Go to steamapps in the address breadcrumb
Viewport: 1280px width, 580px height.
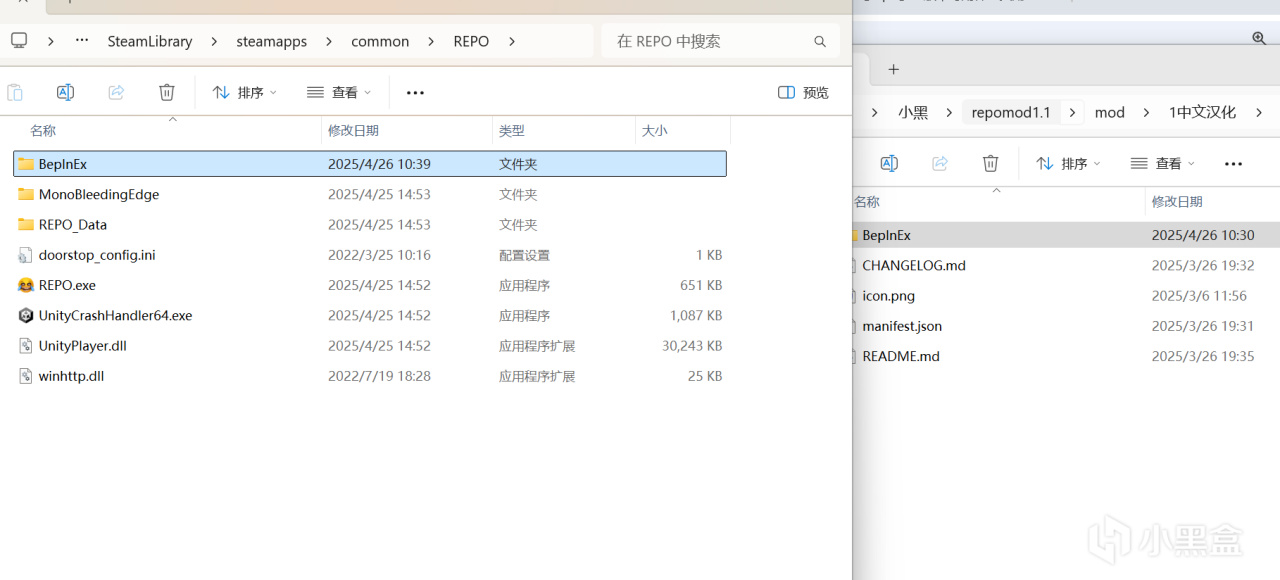pos(272,41)
